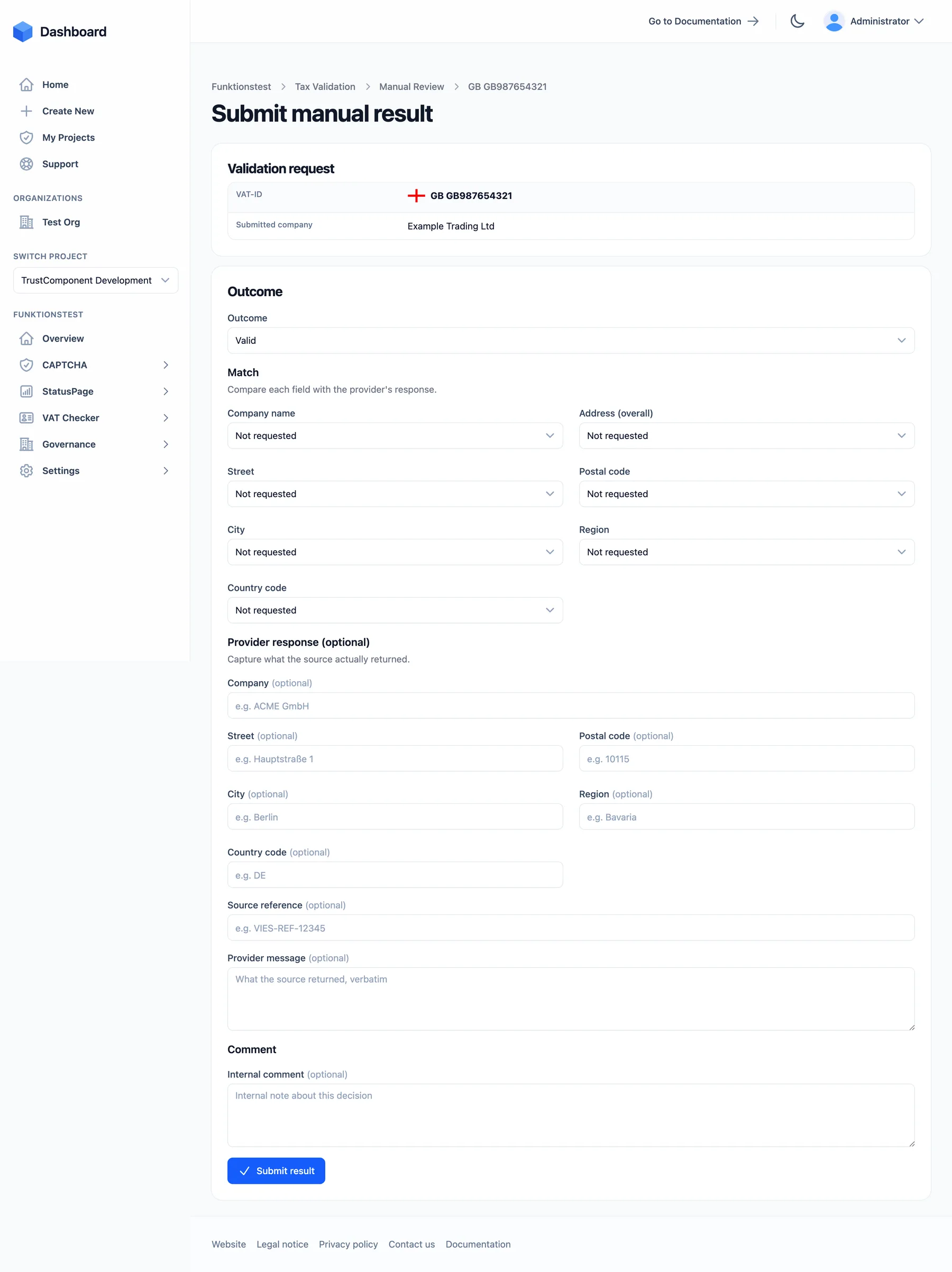Click the Overview house icon
This screenshot has width=952, height=1272.
(26, 338)
